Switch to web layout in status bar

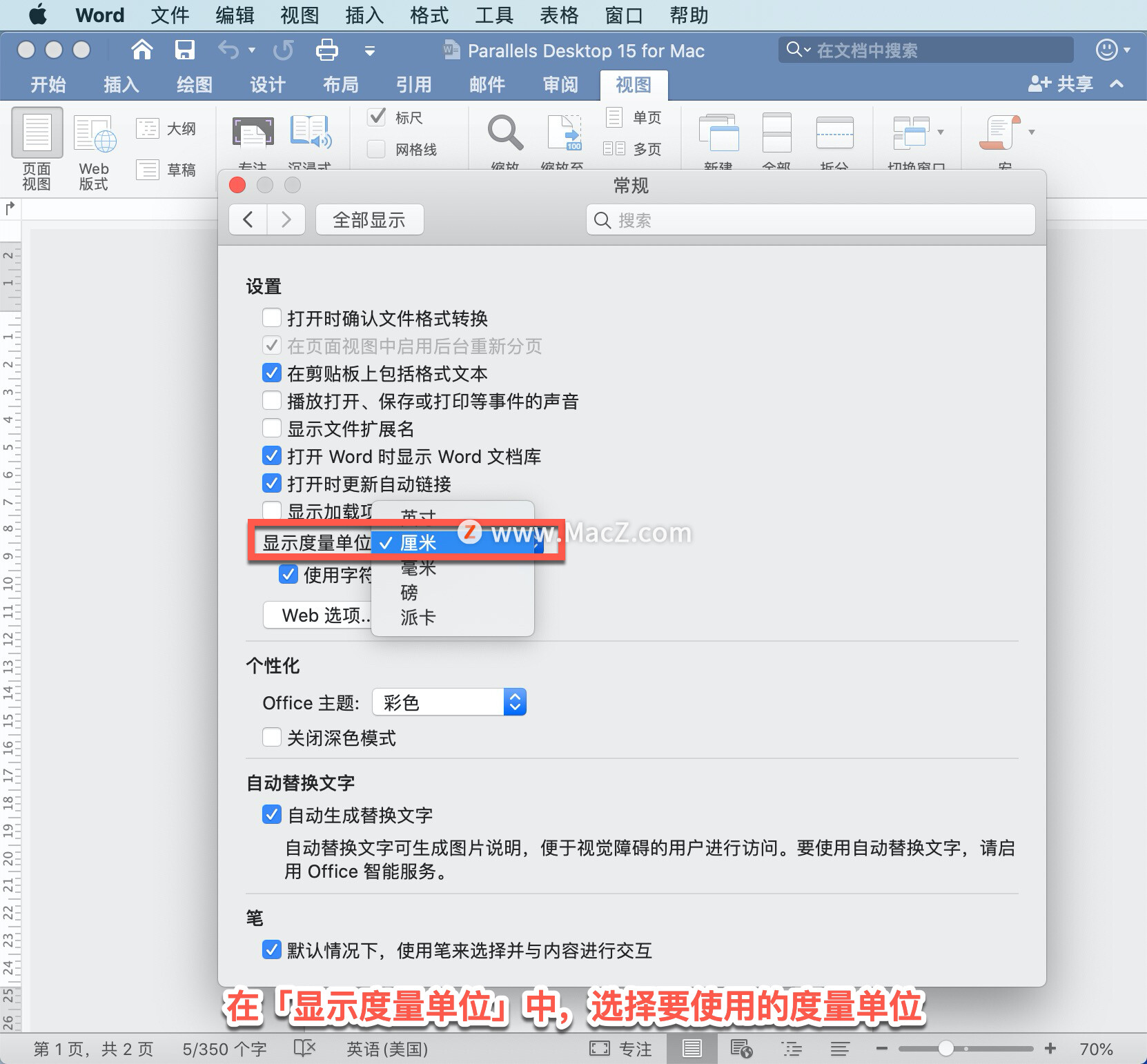[x=741, y=1049]
